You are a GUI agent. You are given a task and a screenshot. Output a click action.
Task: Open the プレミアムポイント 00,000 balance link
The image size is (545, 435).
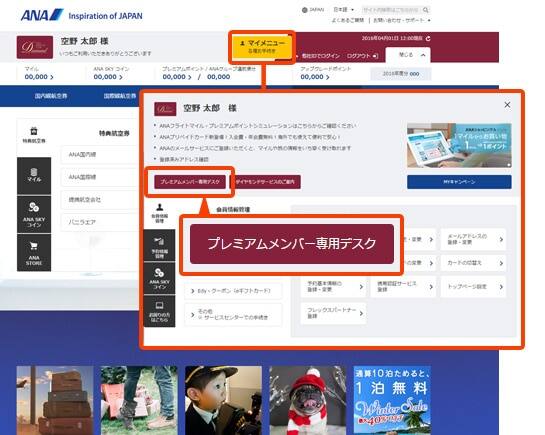click(177, 77)
